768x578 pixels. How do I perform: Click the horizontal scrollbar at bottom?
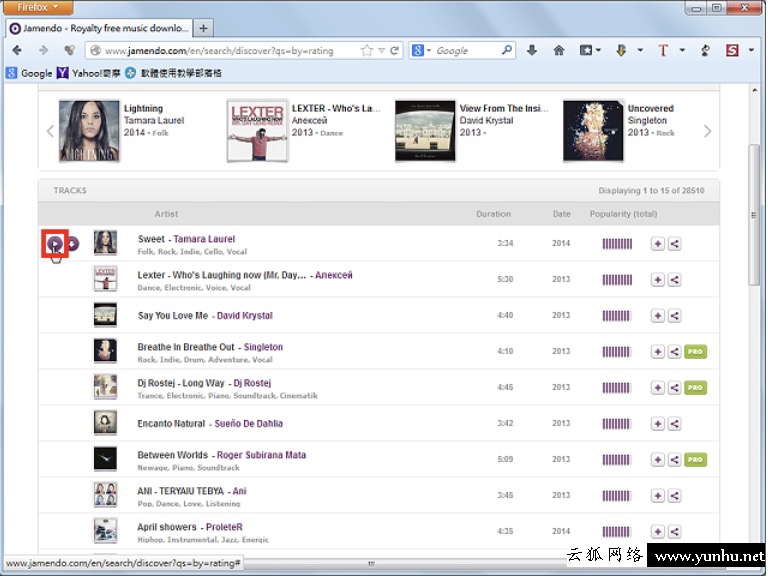[372, 563]
